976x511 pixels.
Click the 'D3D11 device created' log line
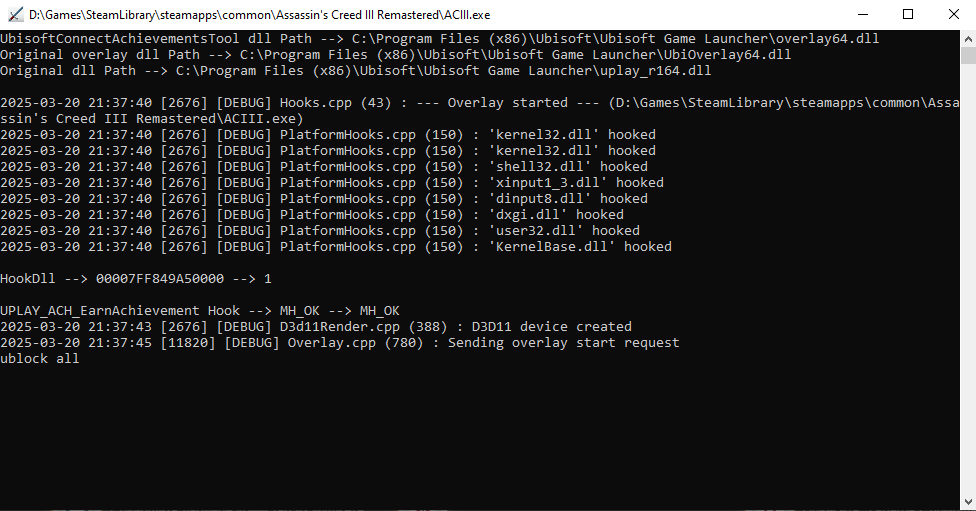[x=316, y=327]
